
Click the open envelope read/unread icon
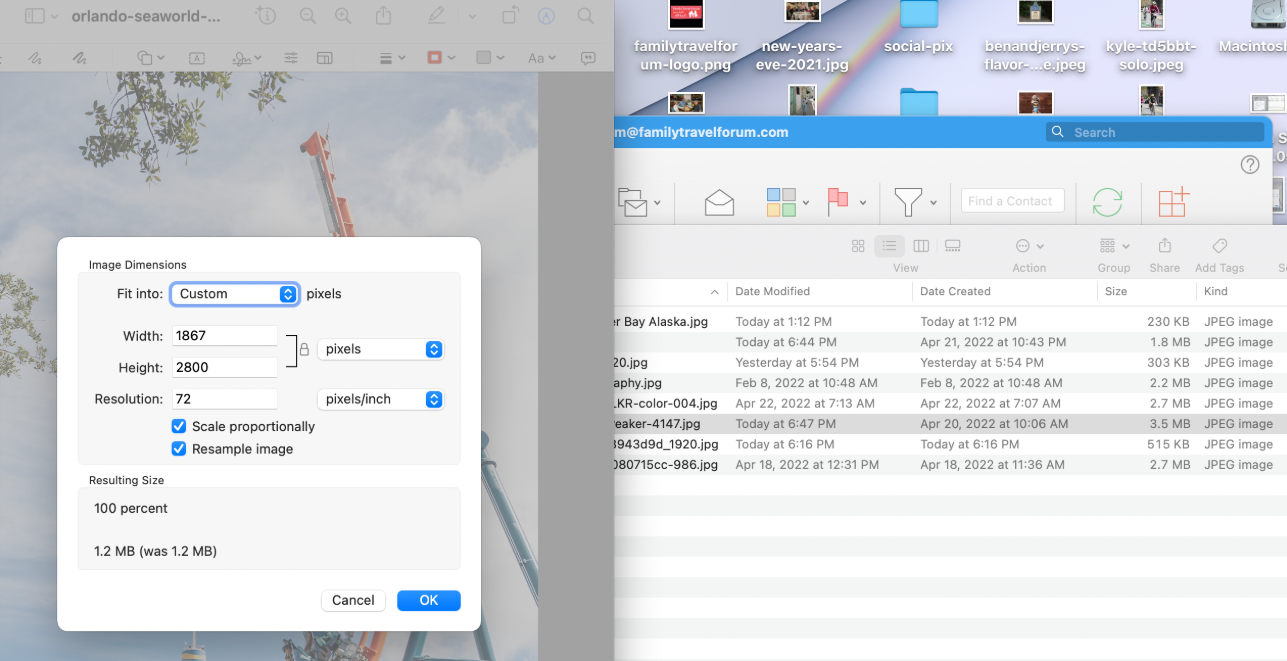[x=719, y=202]
